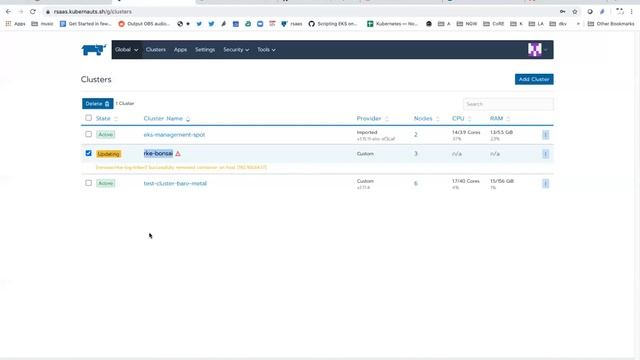Screen dimensions: 640x360
Task: Sort the table by Nodes column
Action: pos(427,118)
